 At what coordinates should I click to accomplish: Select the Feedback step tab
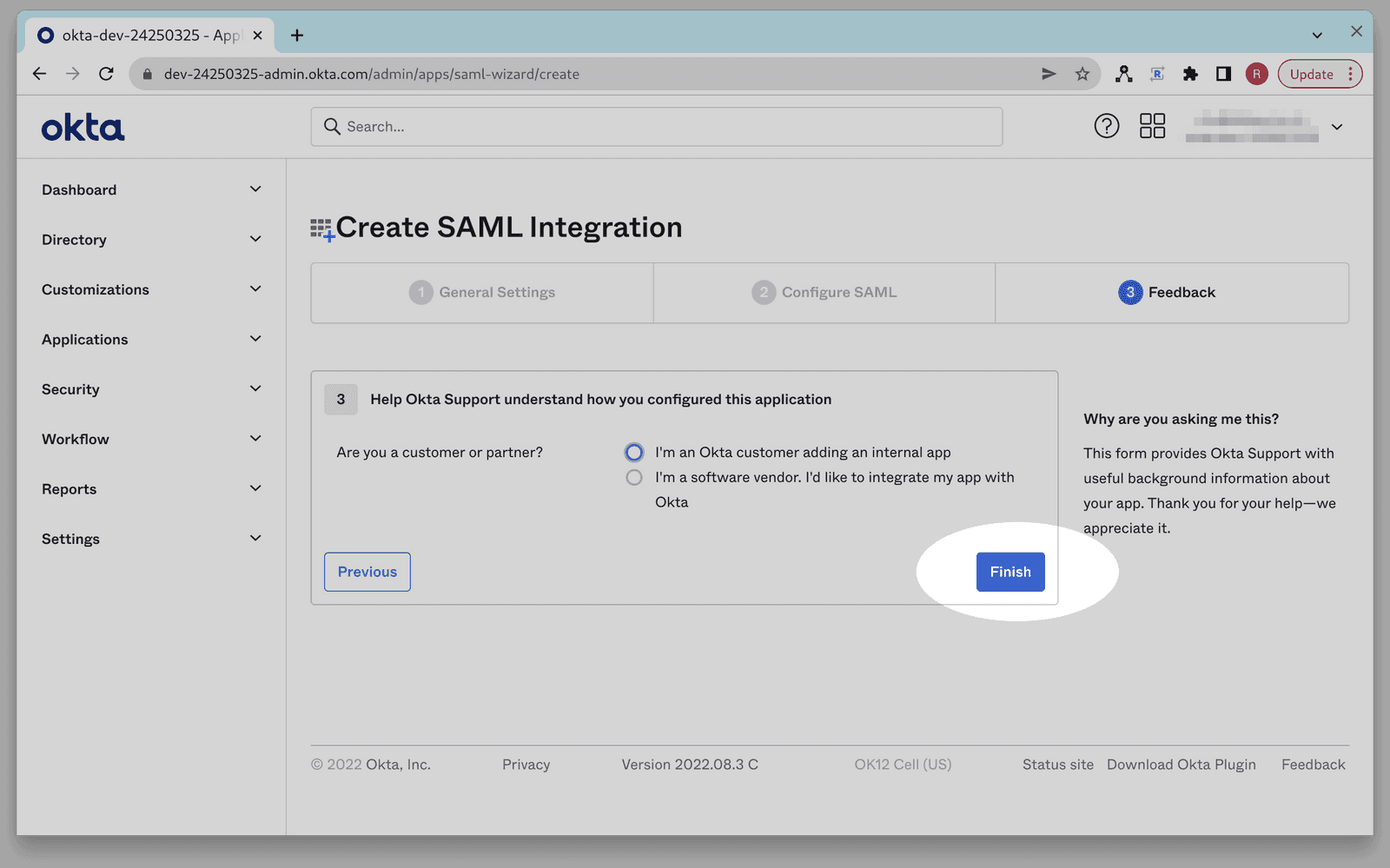(x=1172, y=293)
